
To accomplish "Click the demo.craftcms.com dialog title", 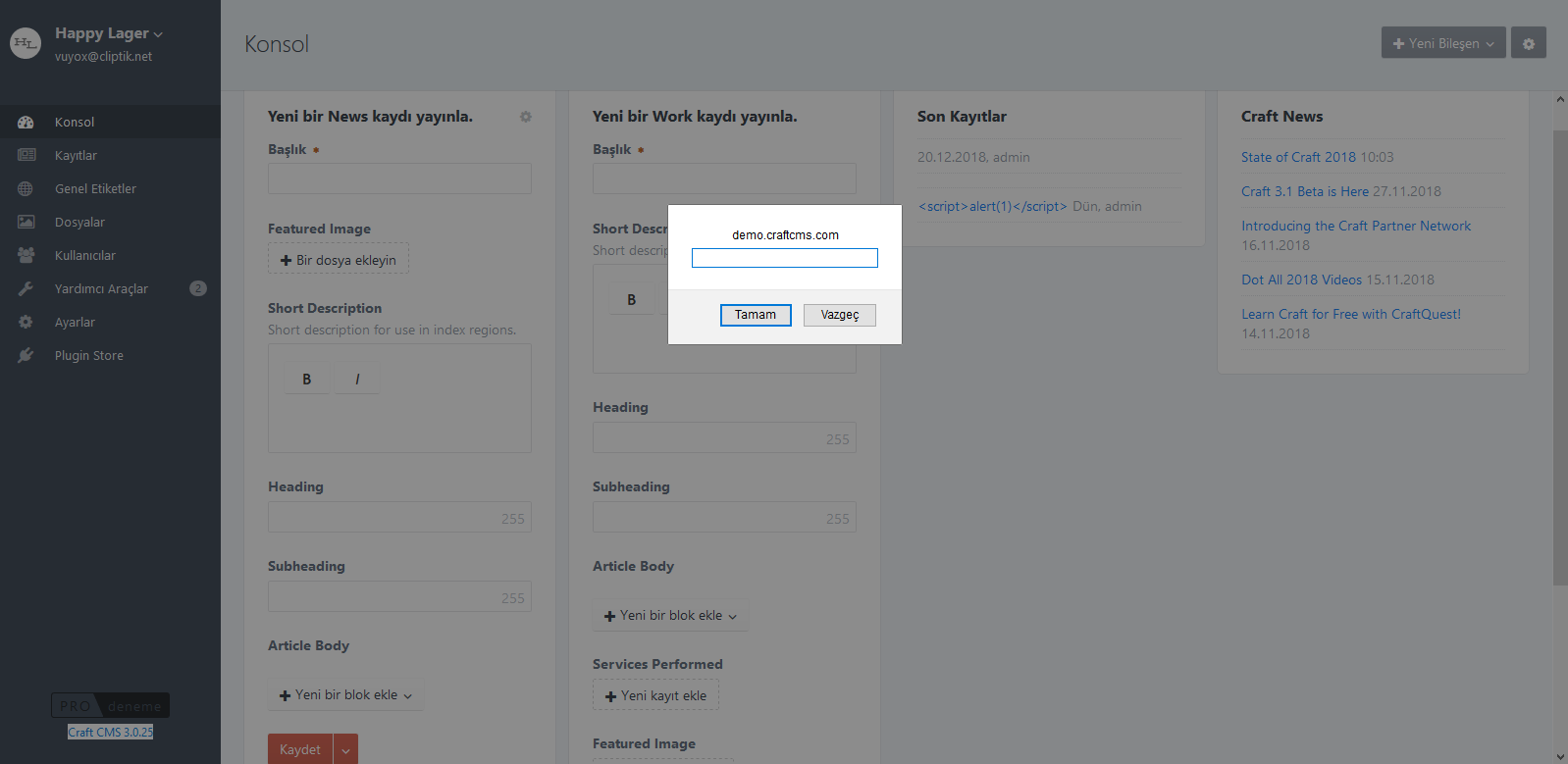I will 785,235.
